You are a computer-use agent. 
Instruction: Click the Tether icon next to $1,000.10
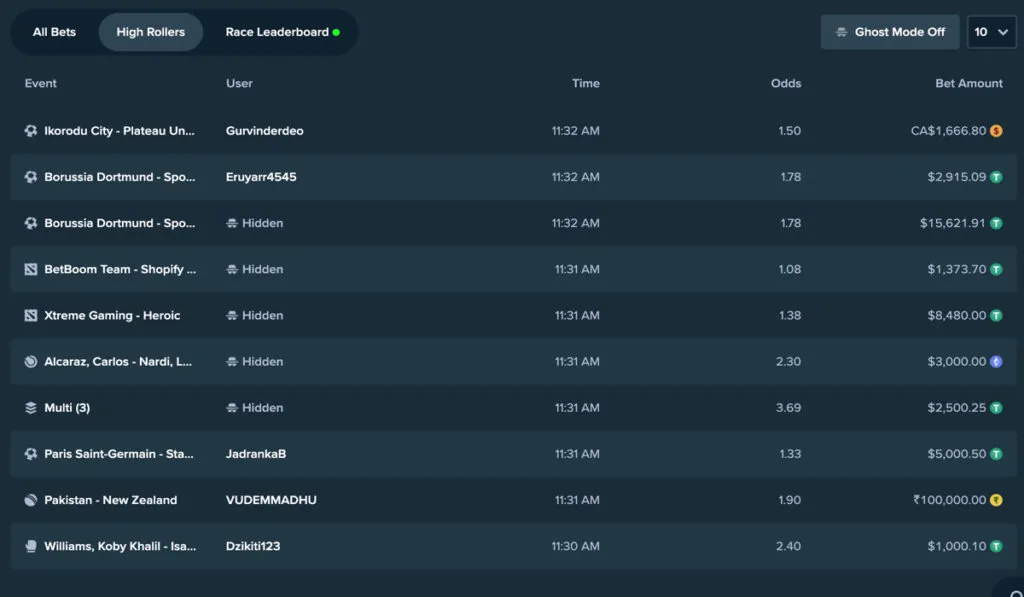pyautogui.click(x=996, y=546)
